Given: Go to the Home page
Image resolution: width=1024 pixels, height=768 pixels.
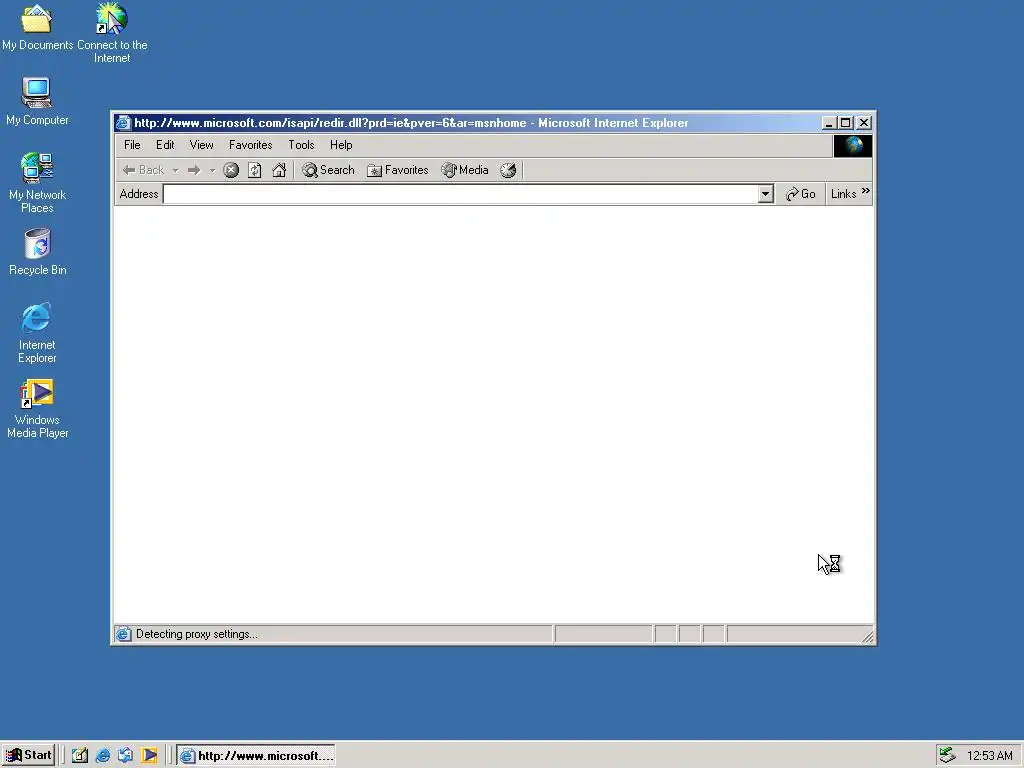Looking at the screenshot, I should click(279, 170).
